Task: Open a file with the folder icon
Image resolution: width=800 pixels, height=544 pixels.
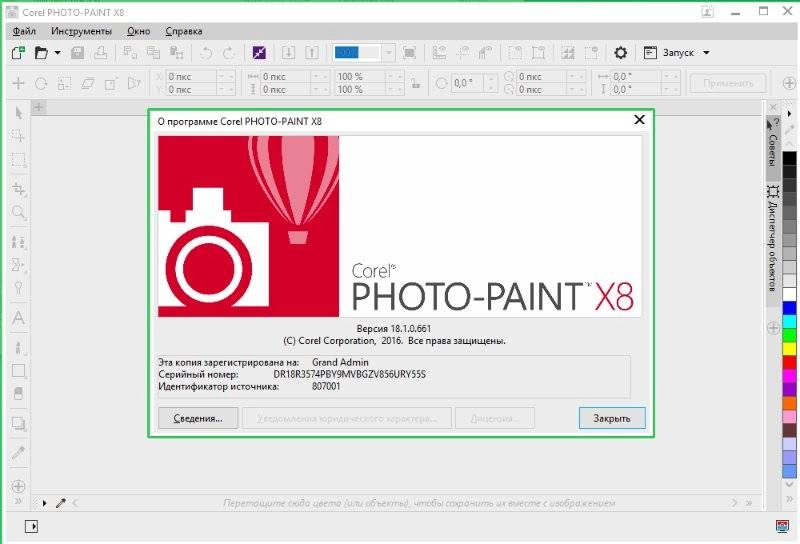Action: click(41, 53)
